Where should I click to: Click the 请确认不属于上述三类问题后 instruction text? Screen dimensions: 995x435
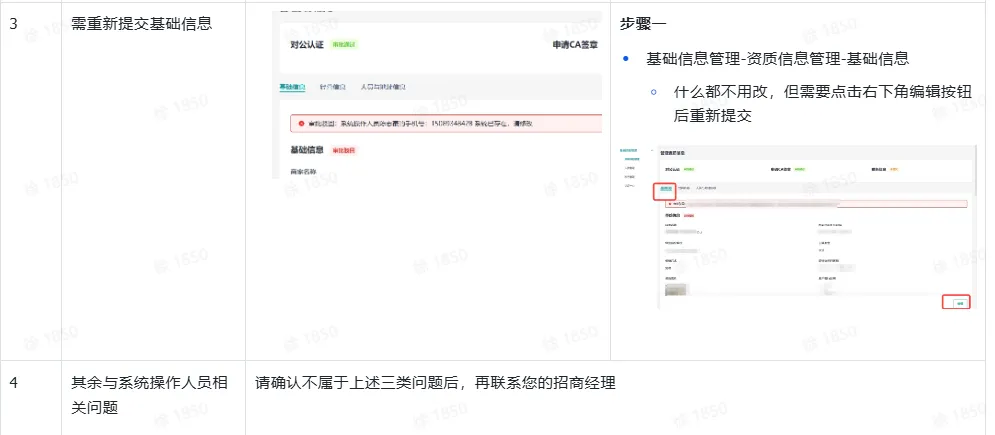(435, 384)
